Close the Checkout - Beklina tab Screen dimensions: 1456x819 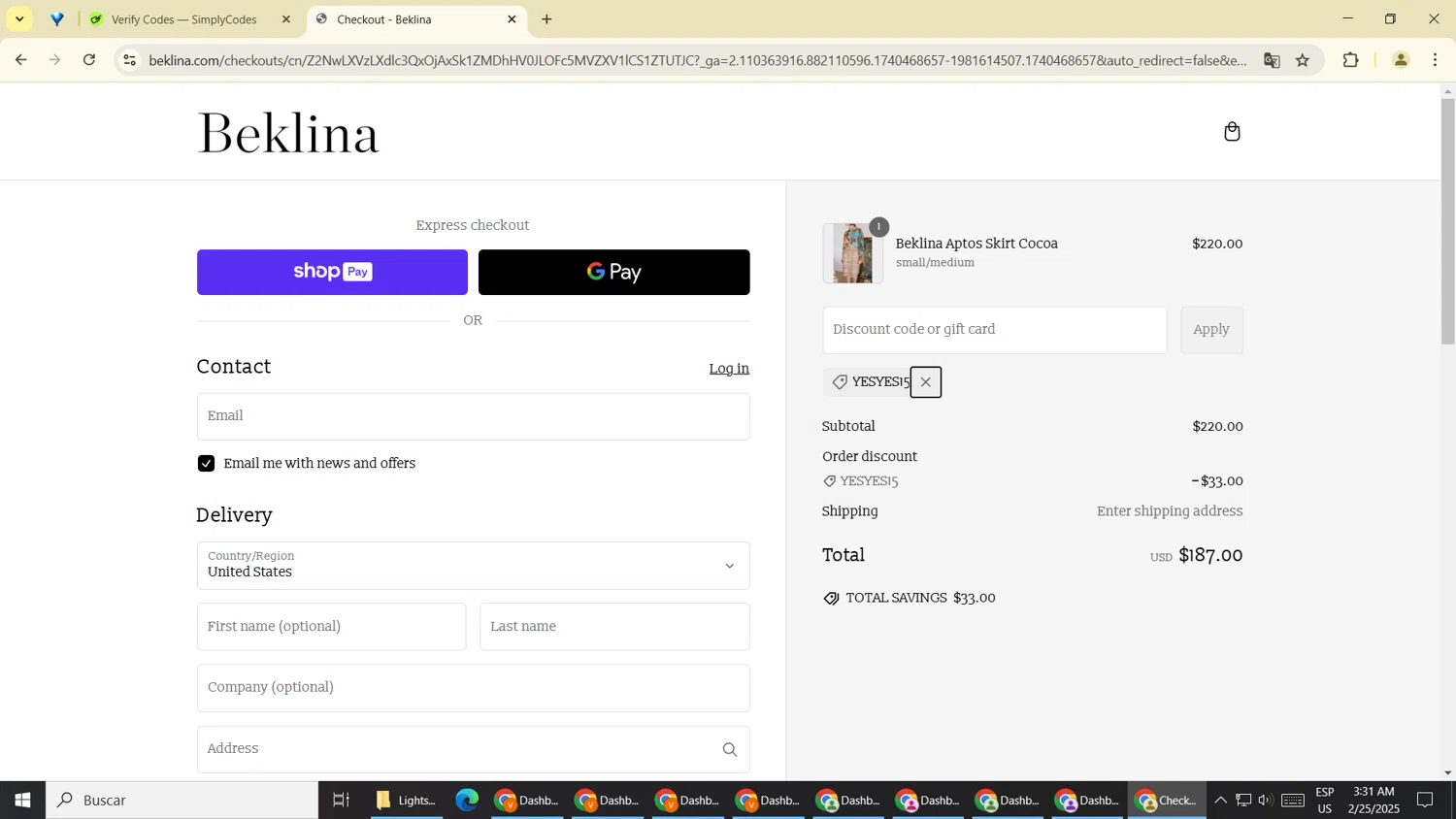coord(512,19)
